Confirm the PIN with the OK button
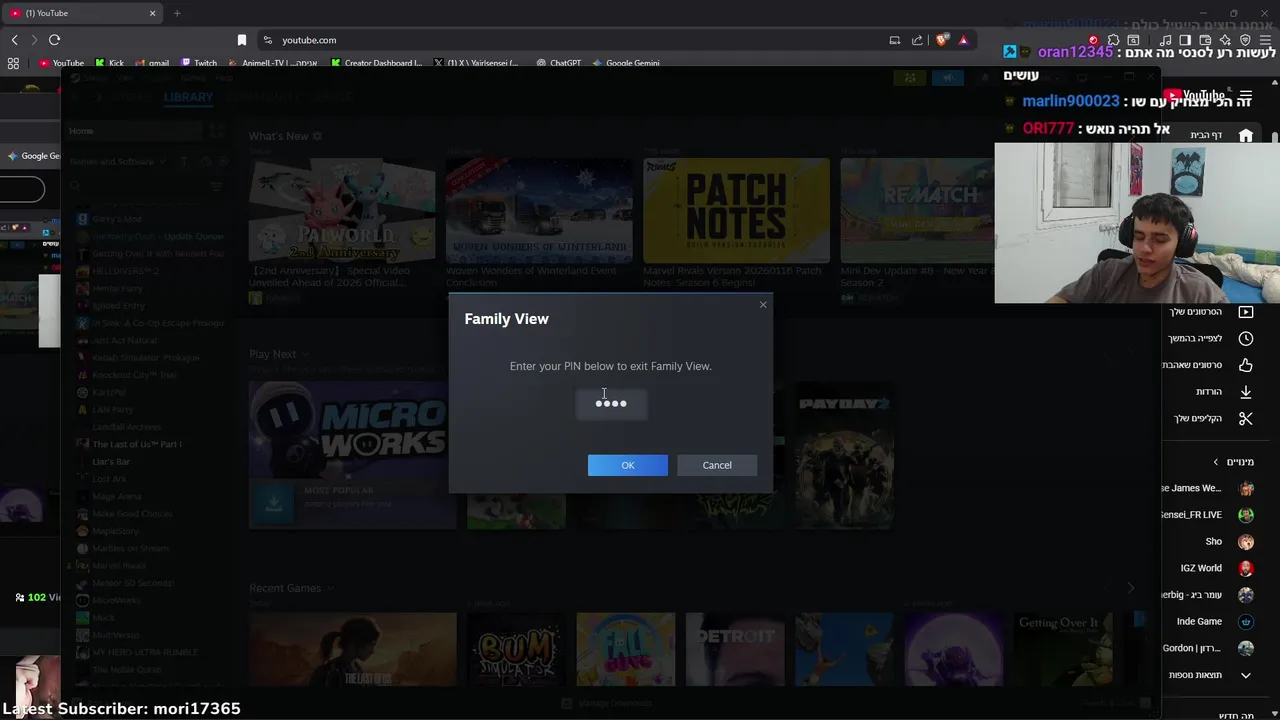 627,465
